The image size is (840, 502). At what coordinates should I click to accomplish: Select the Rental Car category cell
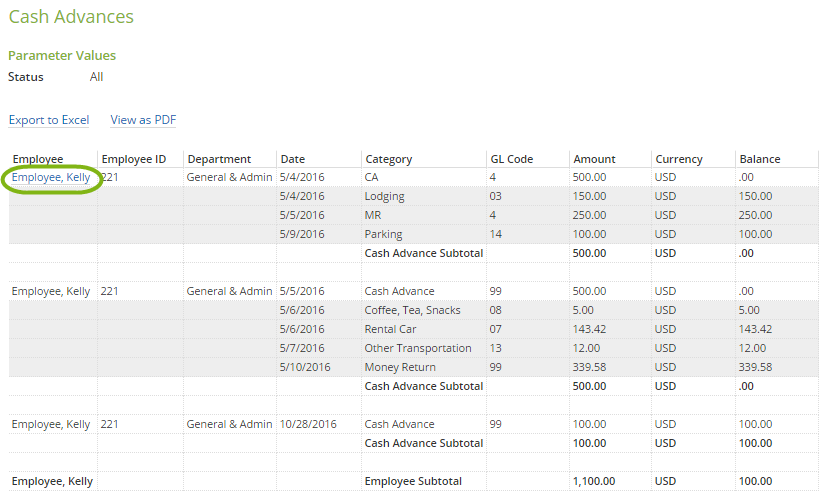(391, 329)
